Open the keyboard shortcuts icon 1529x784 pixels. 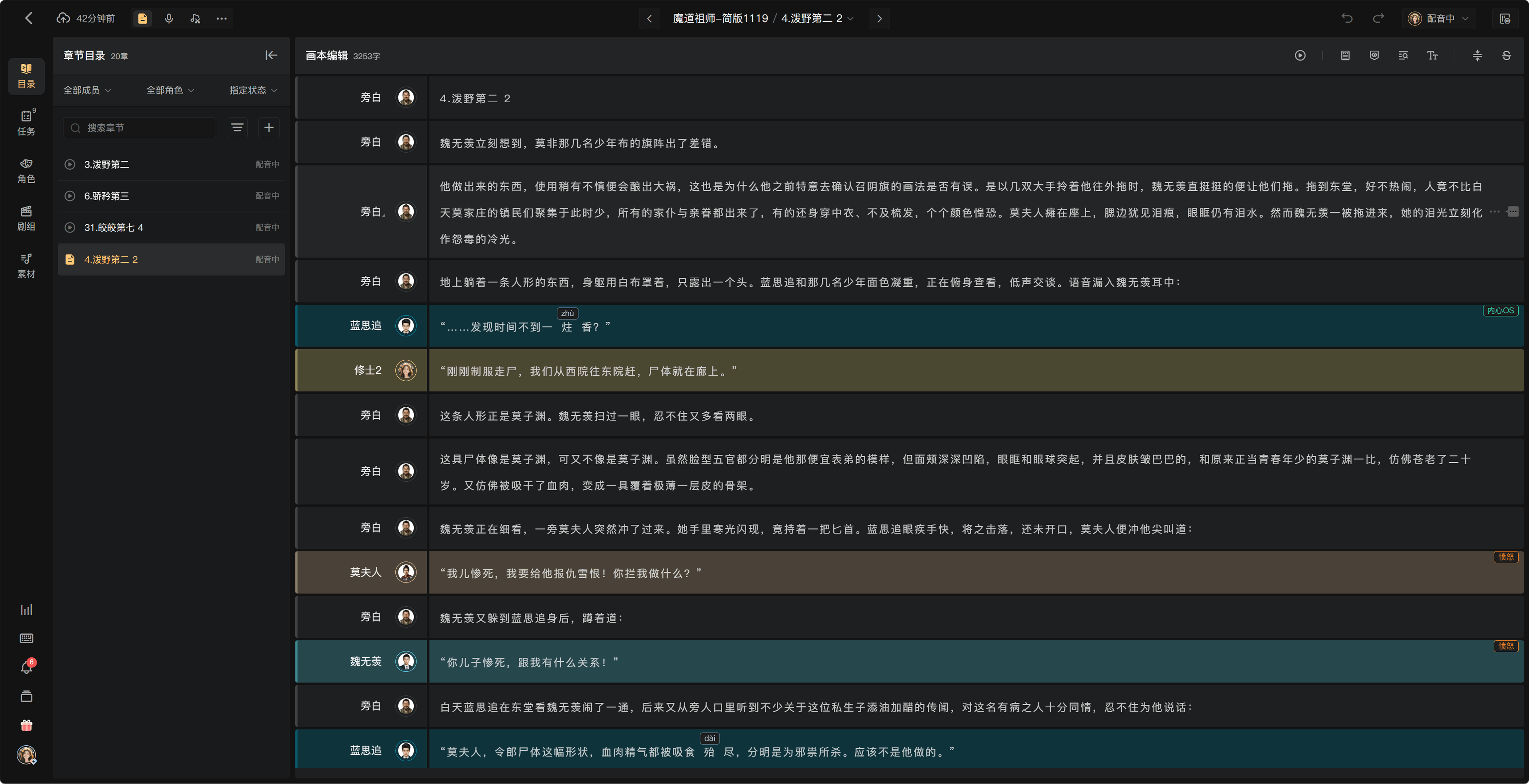click(26, 638)
